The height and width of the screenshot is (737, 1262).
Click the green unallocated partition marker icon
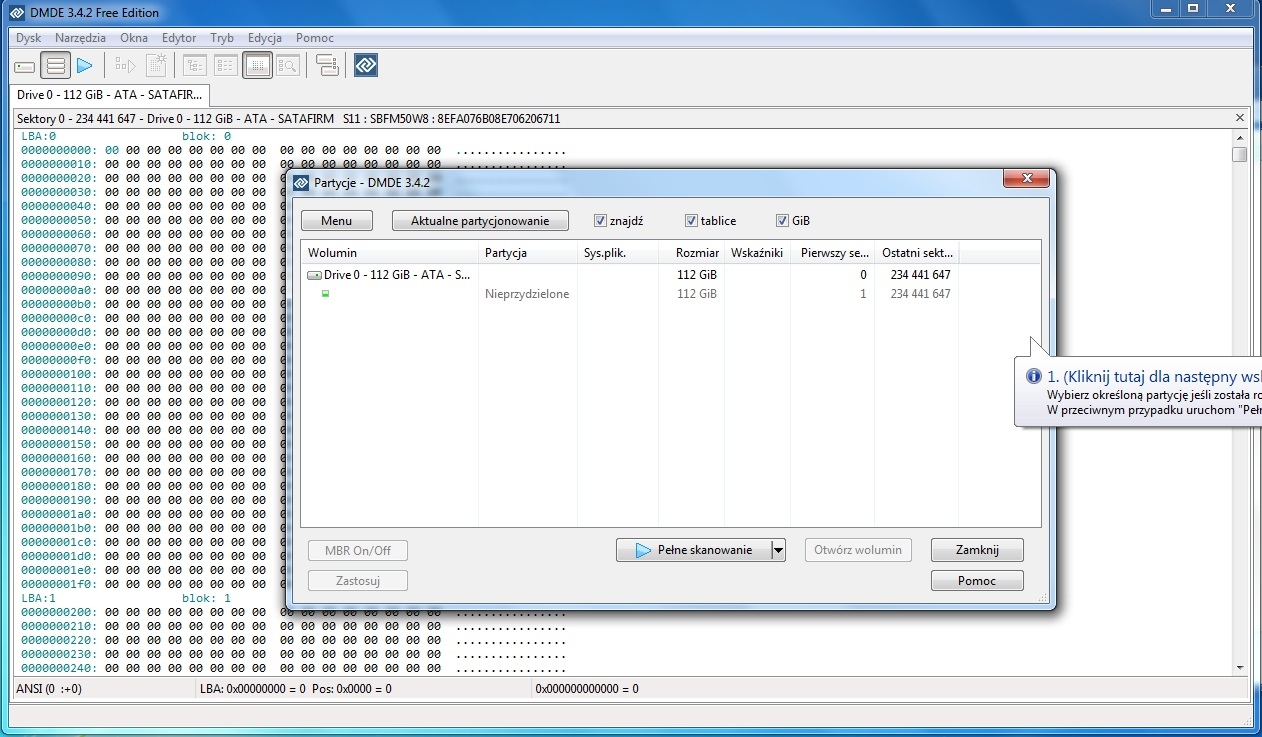click(325, 294)
